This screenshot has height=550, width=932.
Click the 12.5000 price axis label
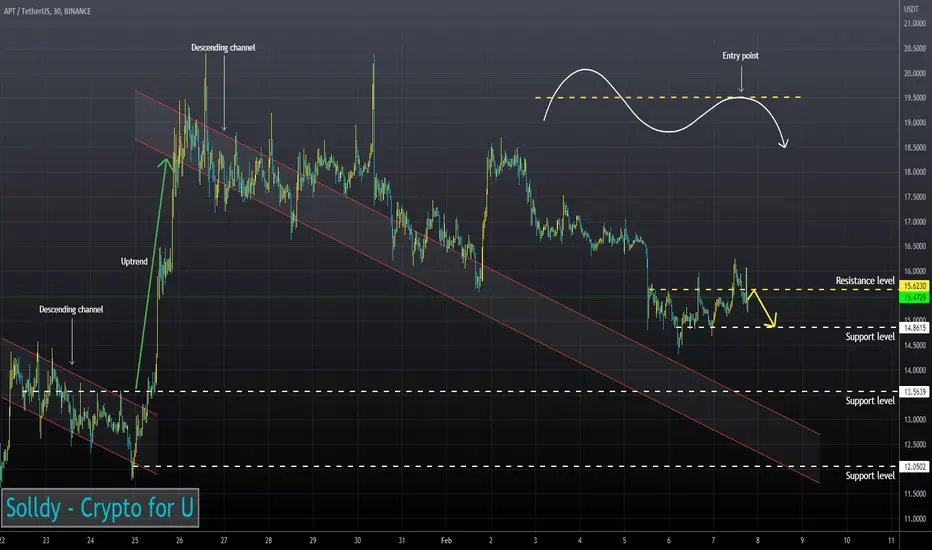915,444
